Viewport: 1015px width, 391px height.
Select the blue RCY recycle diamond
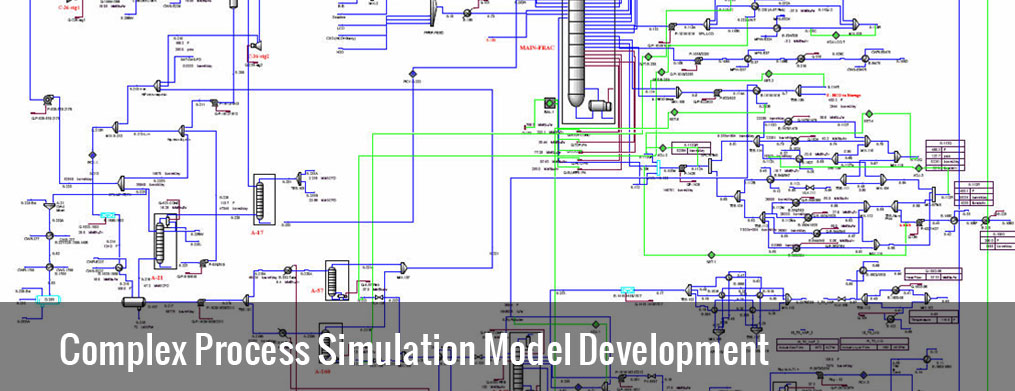point(413,74)
